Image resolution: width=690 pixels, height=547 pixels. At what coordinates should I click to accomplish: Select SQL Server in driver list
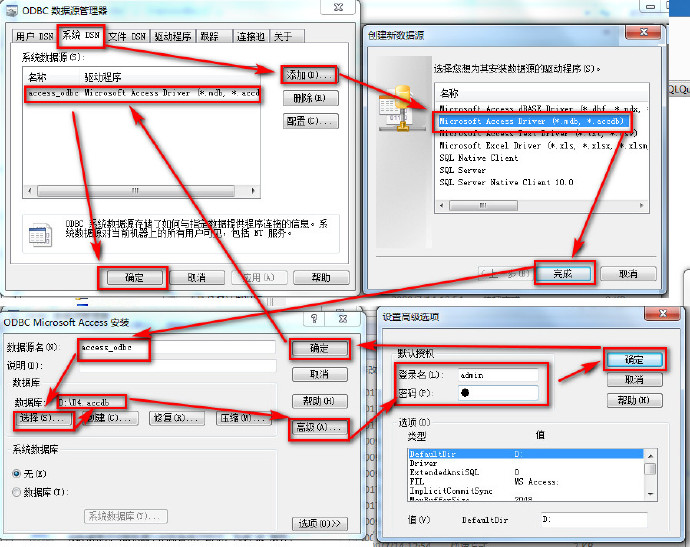(462, 170)
